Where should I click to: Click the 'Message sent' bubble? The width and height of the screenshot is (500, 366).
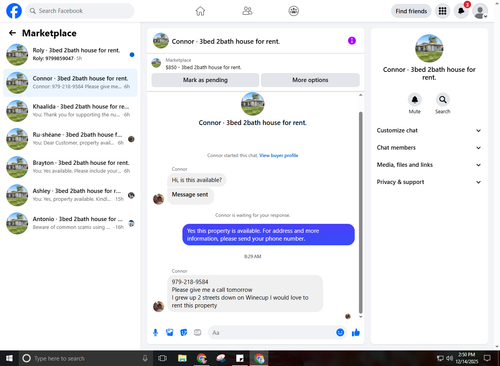190,195
